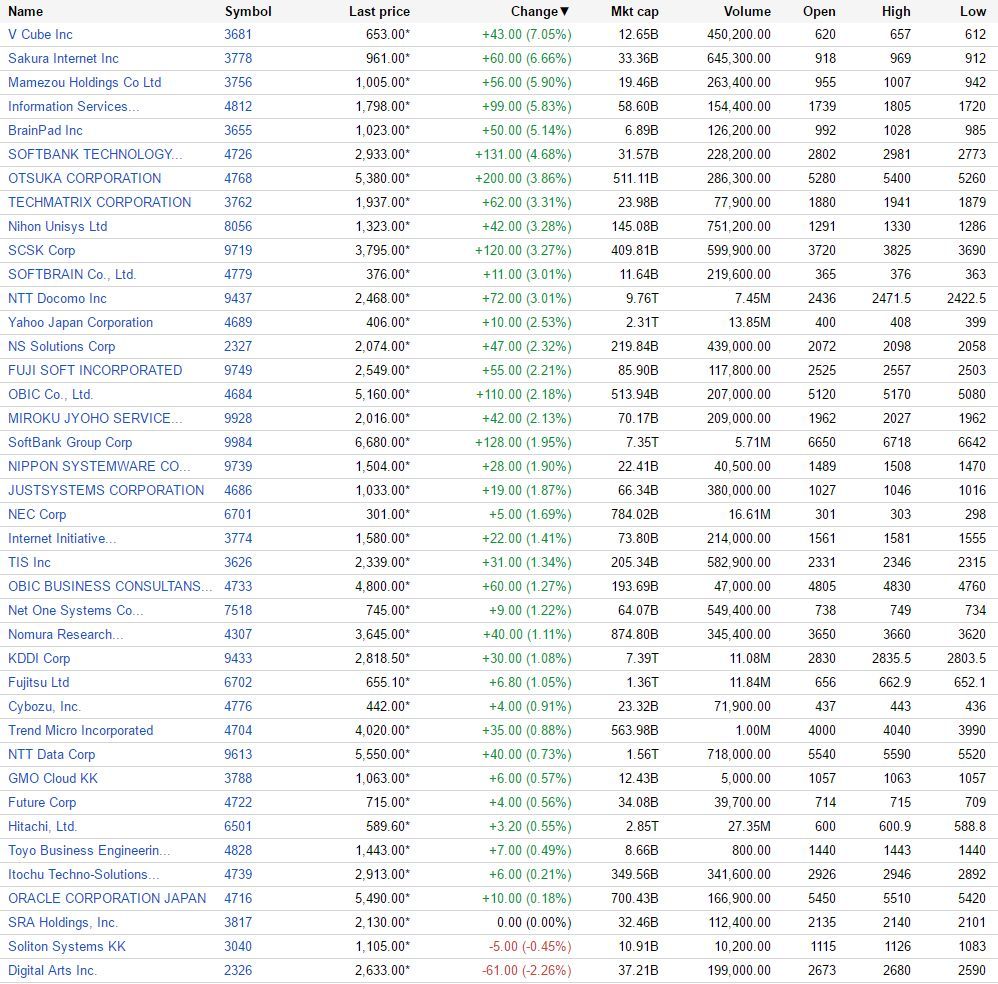Open OTSUKA CORPORATION link
Viewport: 998px width, 984px height.
(84, 178)
